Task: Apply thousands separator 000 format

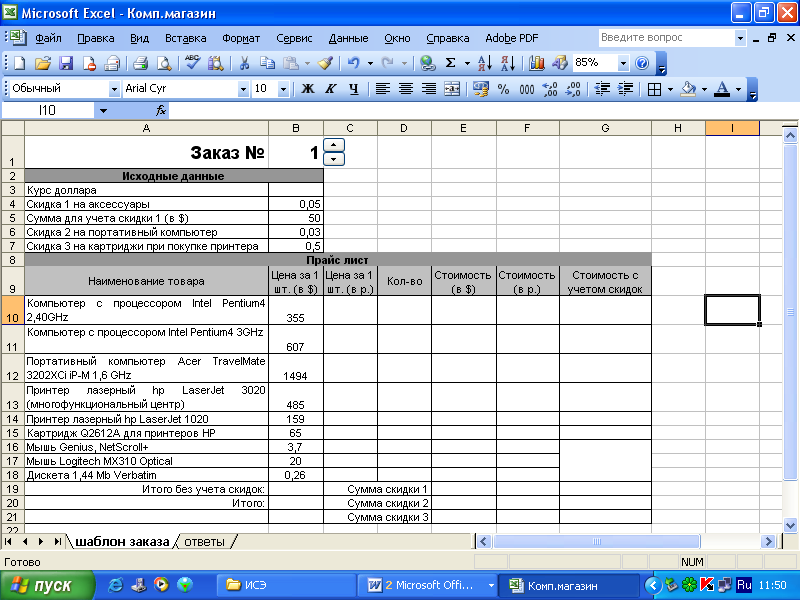Action: click(x=527, y=89)
